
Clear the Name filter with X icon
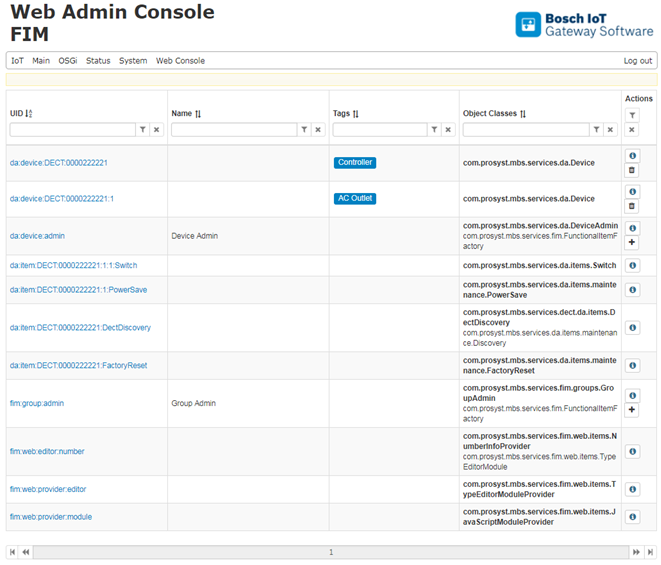318,130
